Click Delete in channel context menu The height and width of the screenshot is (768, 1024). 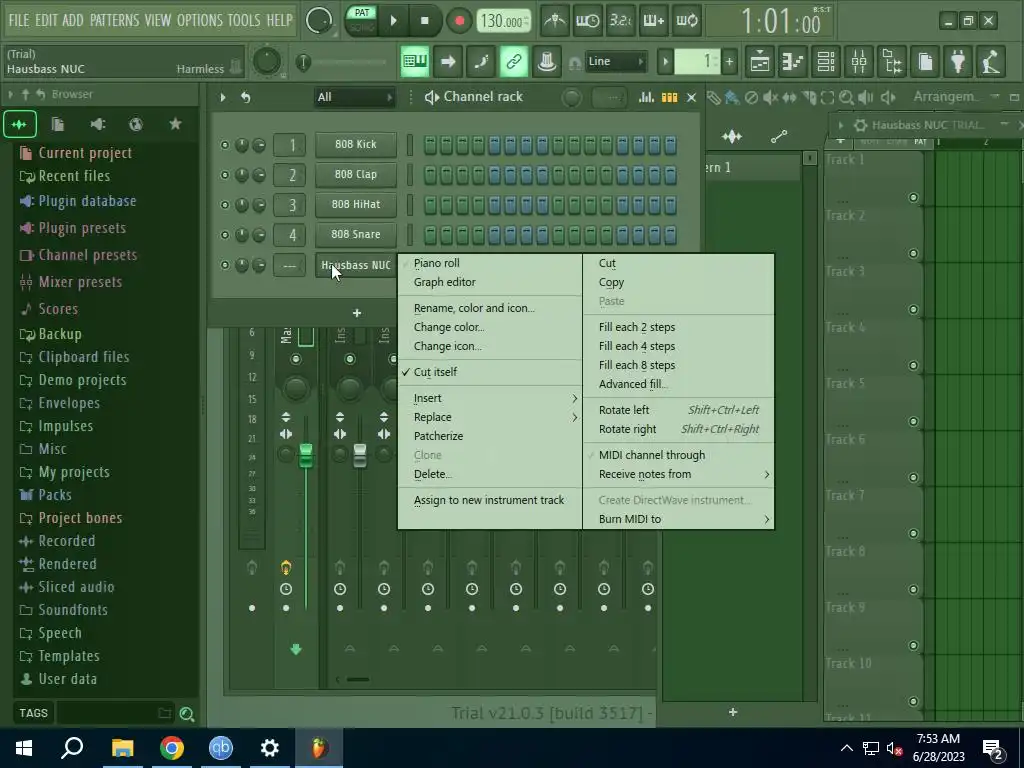coord(432,474)
